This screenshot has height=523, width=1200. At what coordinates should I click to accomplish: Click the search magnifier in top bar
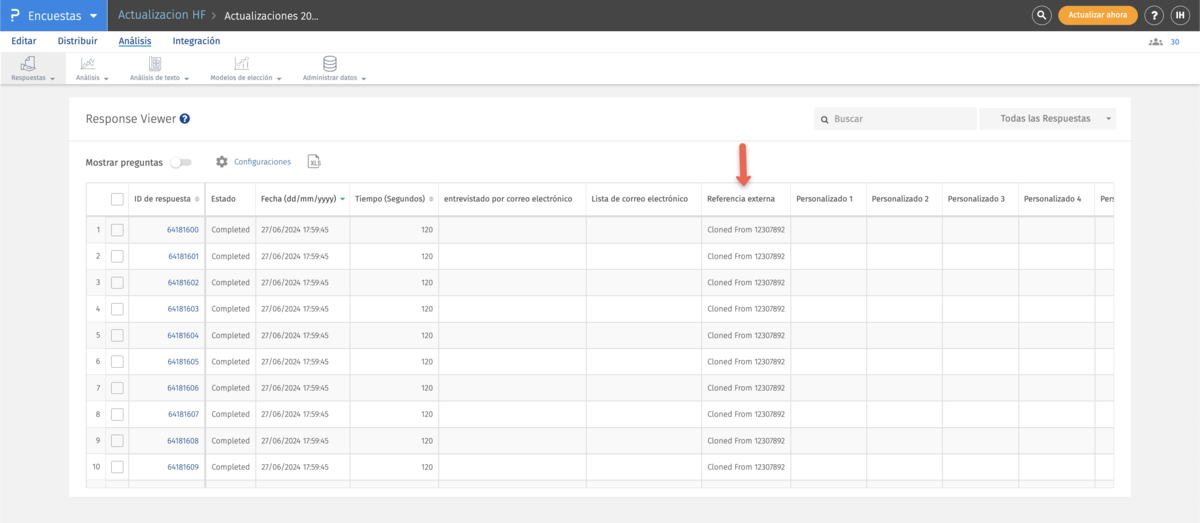1041,15
